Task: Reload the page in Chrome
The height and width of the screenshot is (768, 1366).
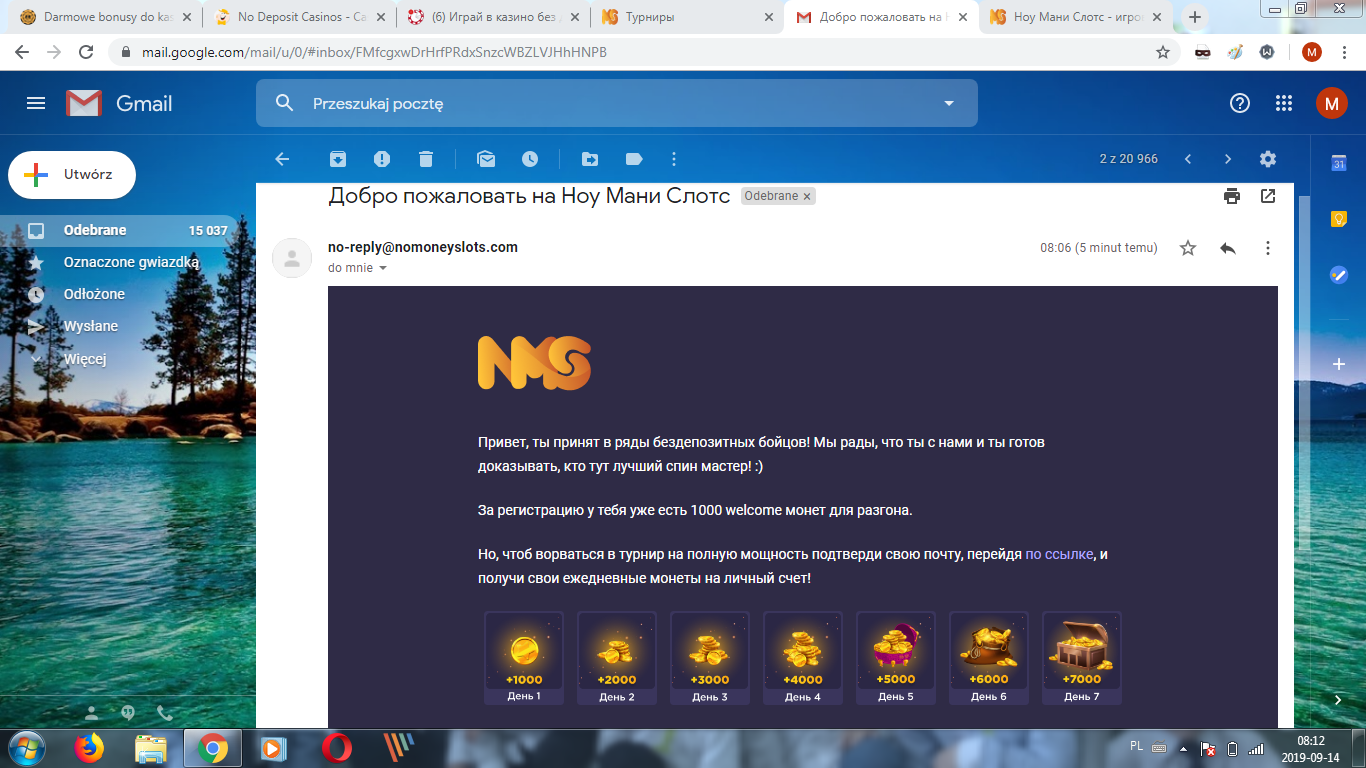Action: click(86, 52)
